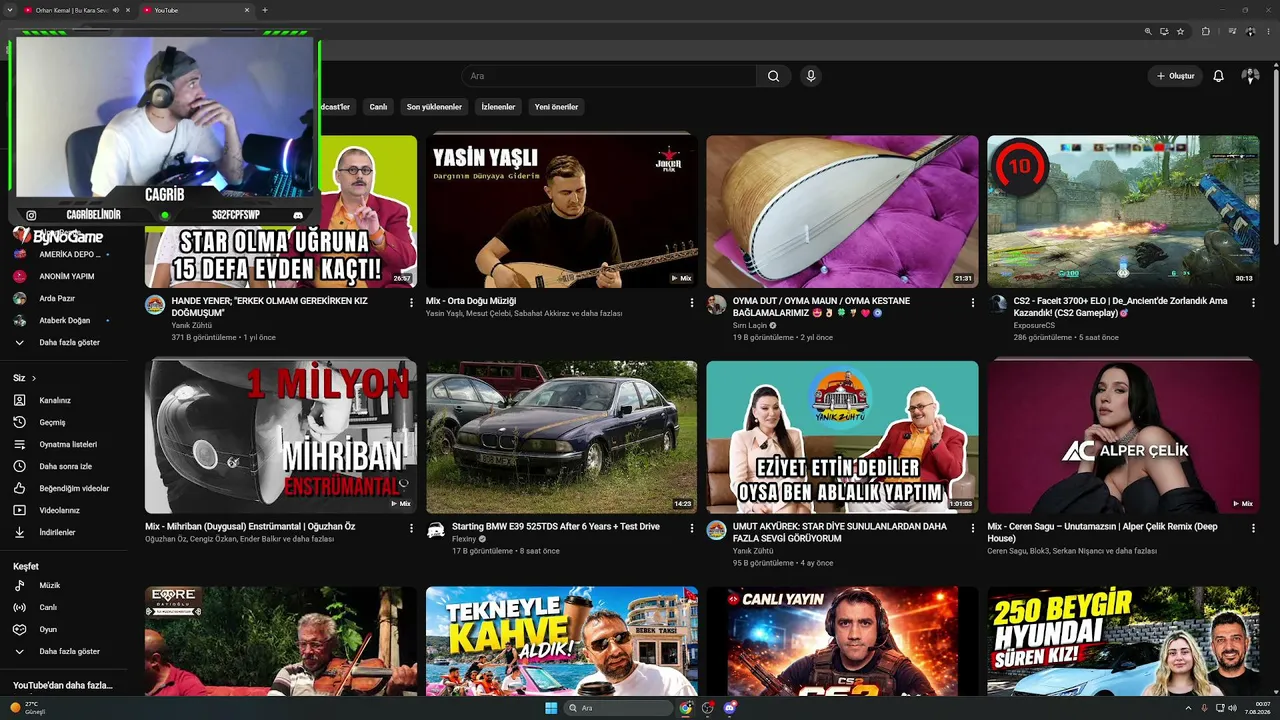The width and height of the screenshot is (1280, 720).
Task: Select the İzlenenler filter chip
Action: [498, 107]
